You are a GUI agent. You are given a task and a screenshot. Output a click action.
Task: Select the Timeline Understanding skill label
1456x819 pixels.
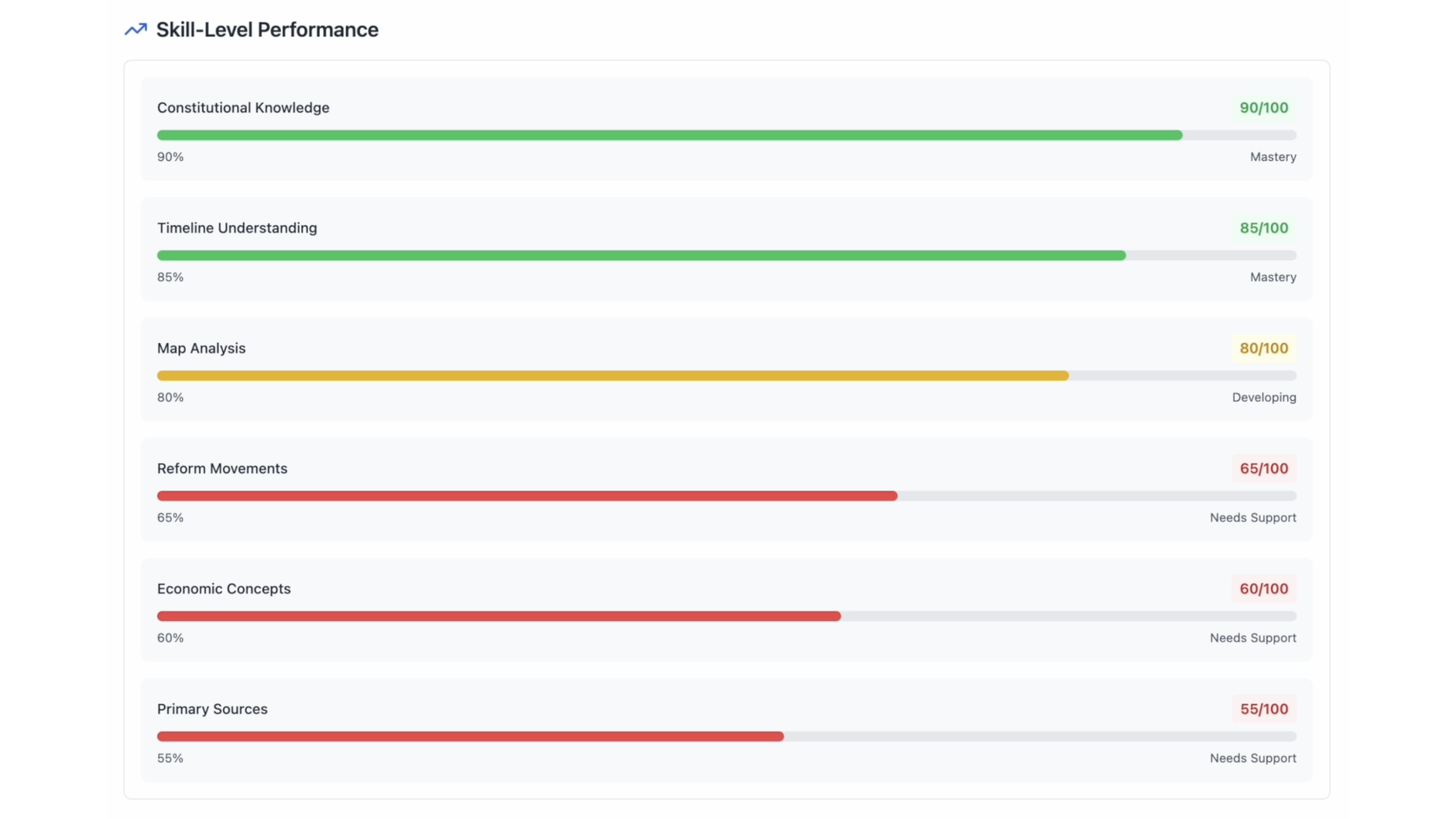(x=237, y=228)
